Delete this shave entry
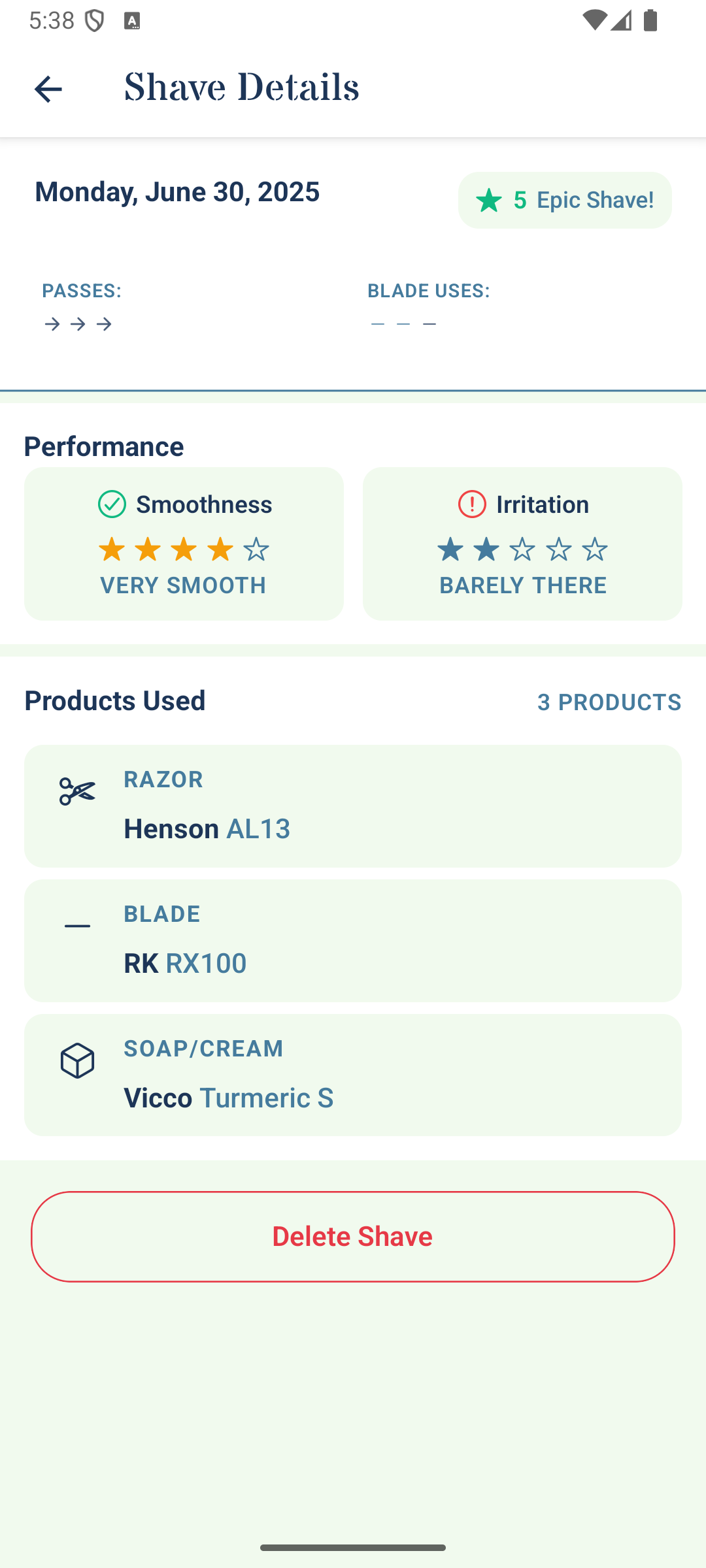The image size is (706, 1568). coord(353,1237)
